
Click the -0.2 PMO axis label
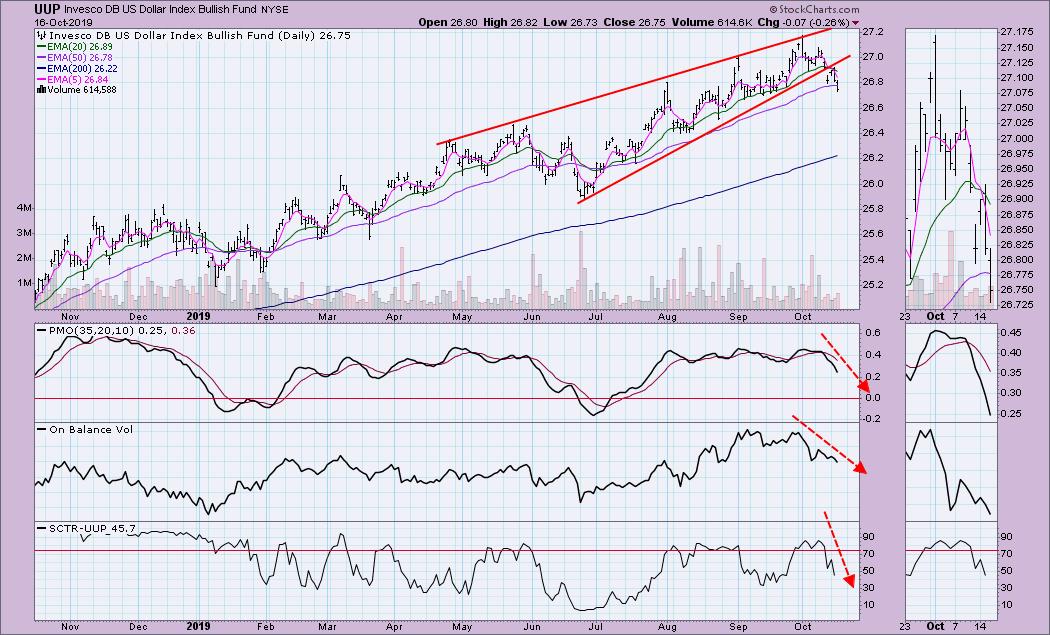pos(869,419)
